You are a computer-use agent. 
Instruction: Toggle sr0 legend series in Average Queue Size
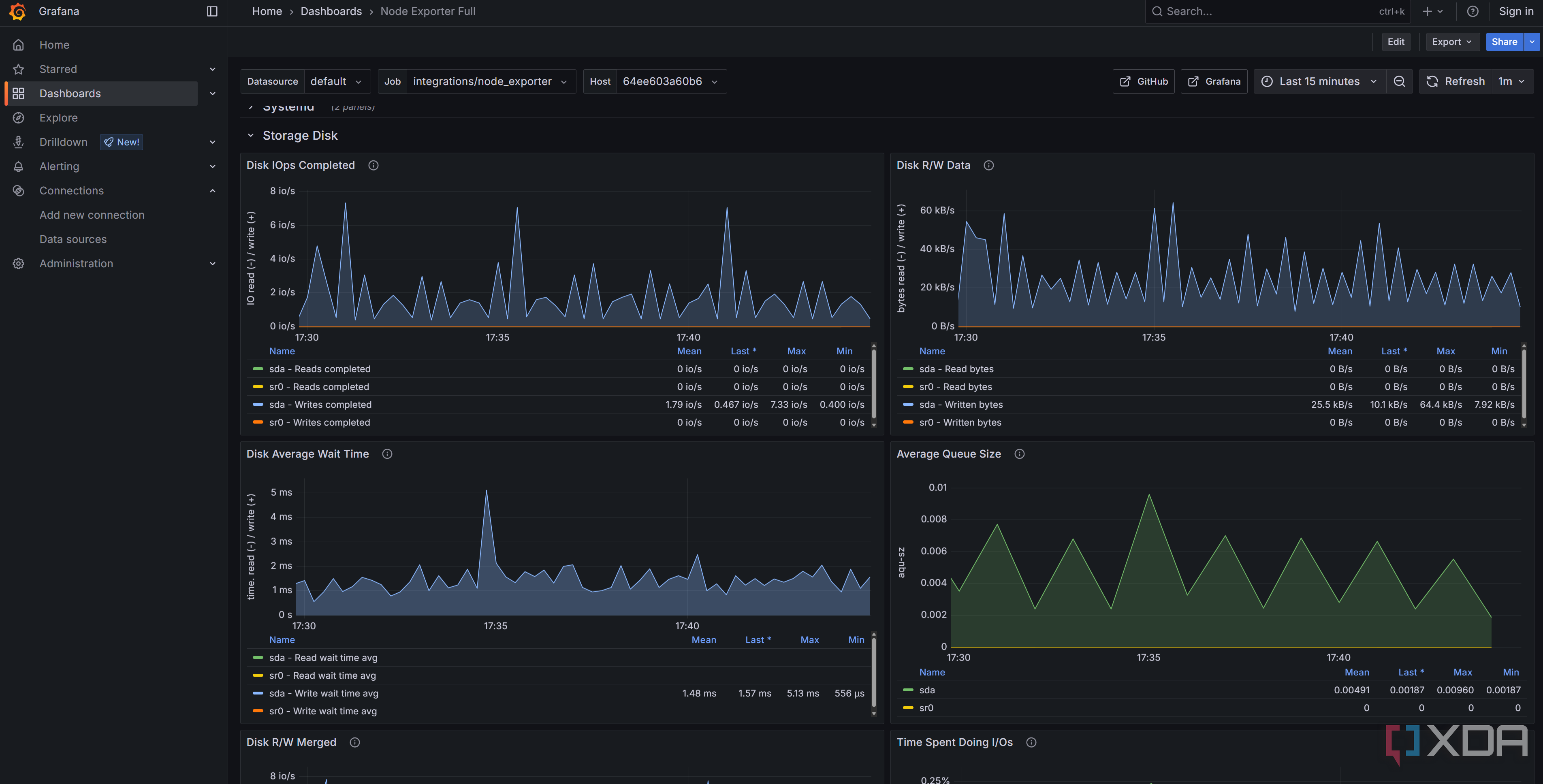point(926,708)
